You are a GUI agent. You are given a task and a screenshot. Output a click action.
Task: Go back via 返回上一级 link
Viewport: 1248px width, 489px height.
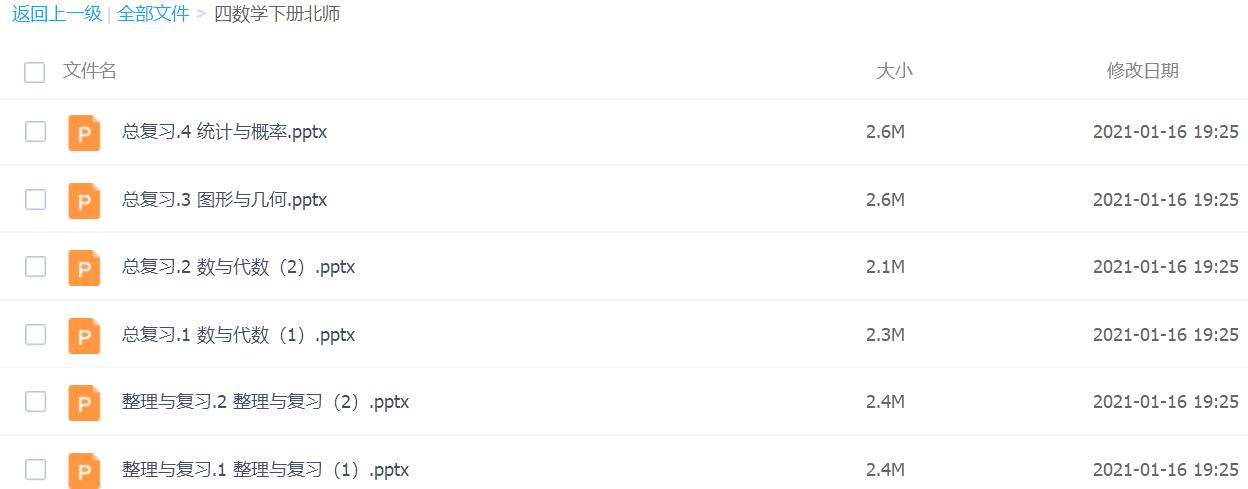57,14
